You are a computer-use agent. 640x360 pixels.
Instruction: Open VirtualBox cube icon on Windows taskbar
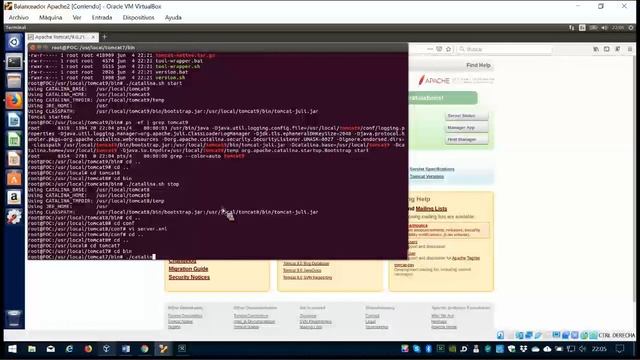[107, 349]
